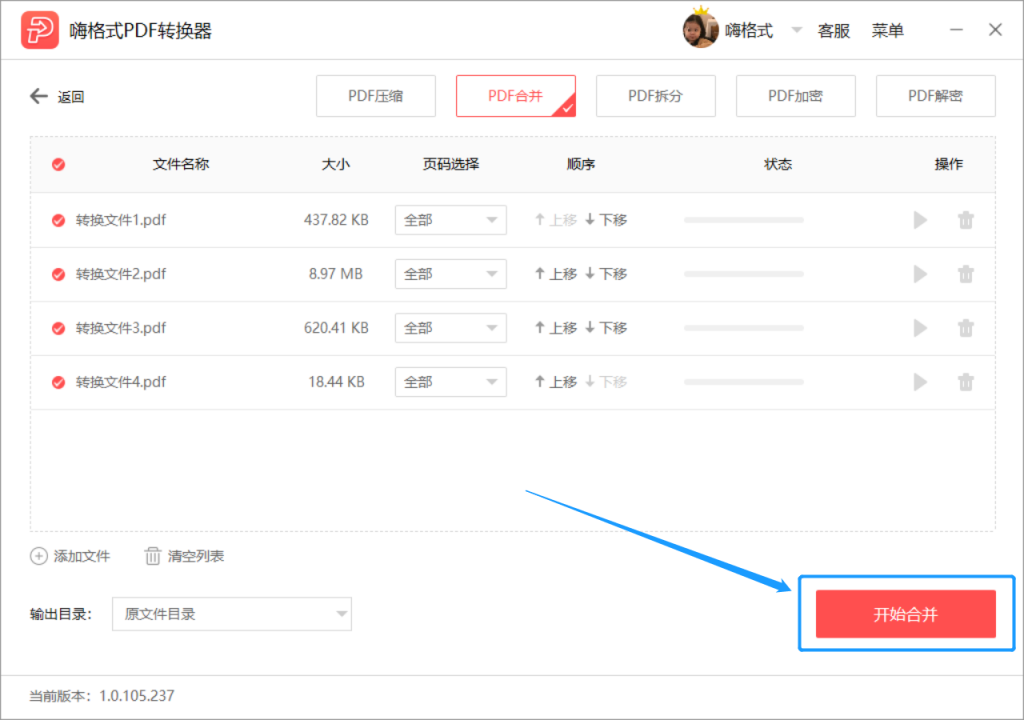The height and width of the screenshot is (720, 1024).
Task: Open the 输出目录 原文件目录 dropdown
Action: (232, 614)
